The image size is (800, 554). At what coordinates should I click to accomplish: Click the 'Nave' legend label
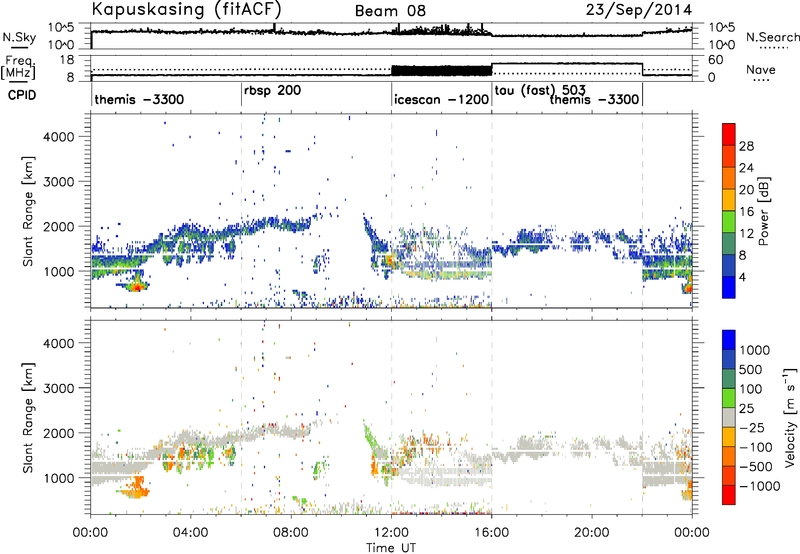(x=761, y=69)
